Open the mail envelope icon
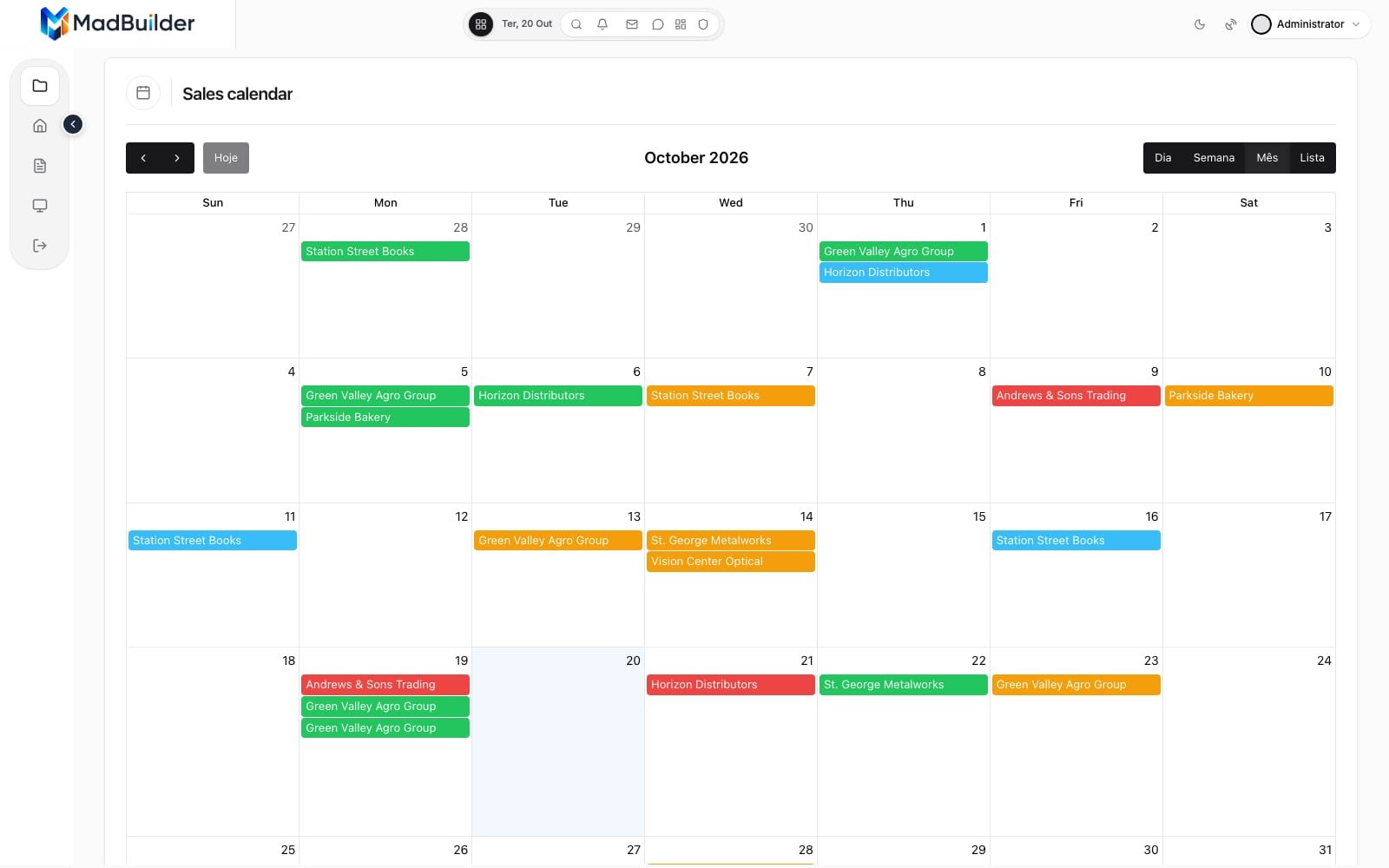 632,24
